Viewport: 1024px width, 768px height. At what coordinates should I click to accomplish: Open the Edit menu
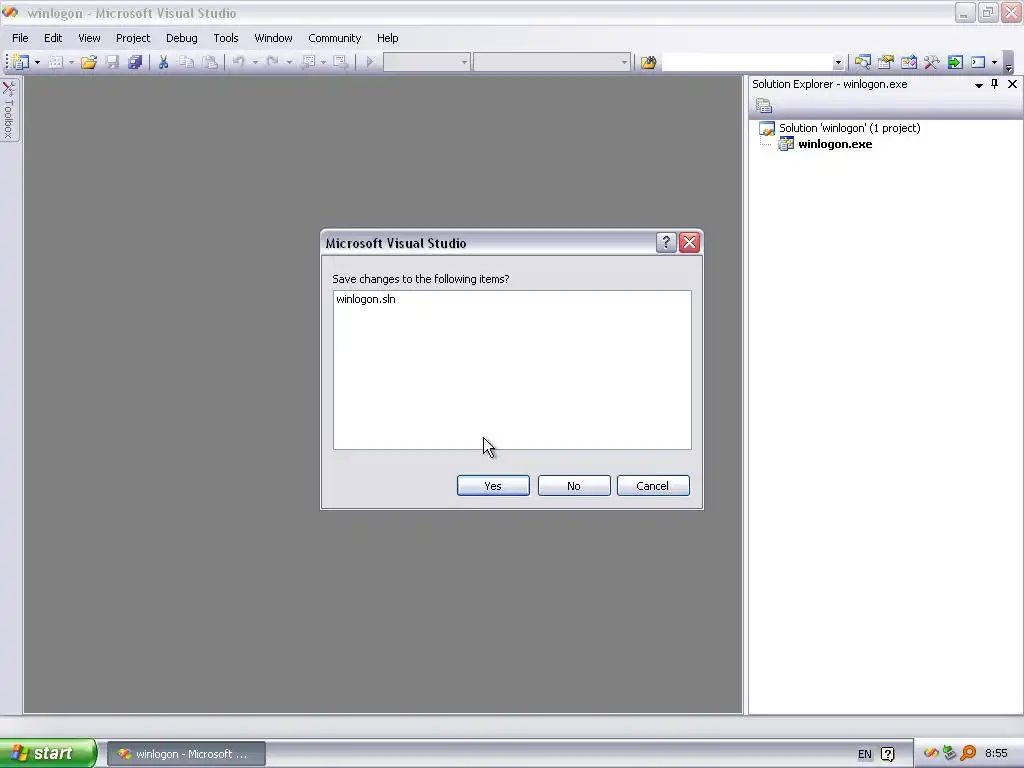pos(53,38)
